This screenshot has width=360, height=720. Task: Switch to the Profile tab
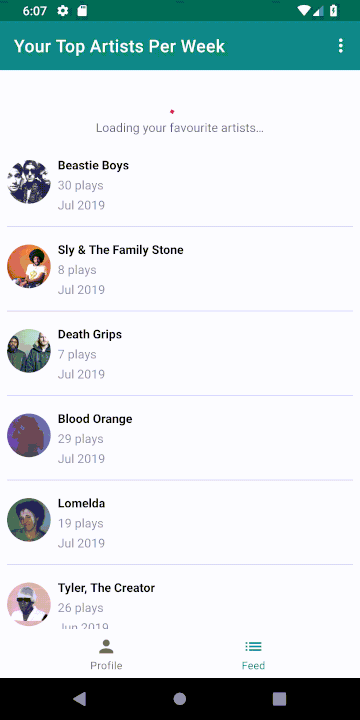(106, 655)
